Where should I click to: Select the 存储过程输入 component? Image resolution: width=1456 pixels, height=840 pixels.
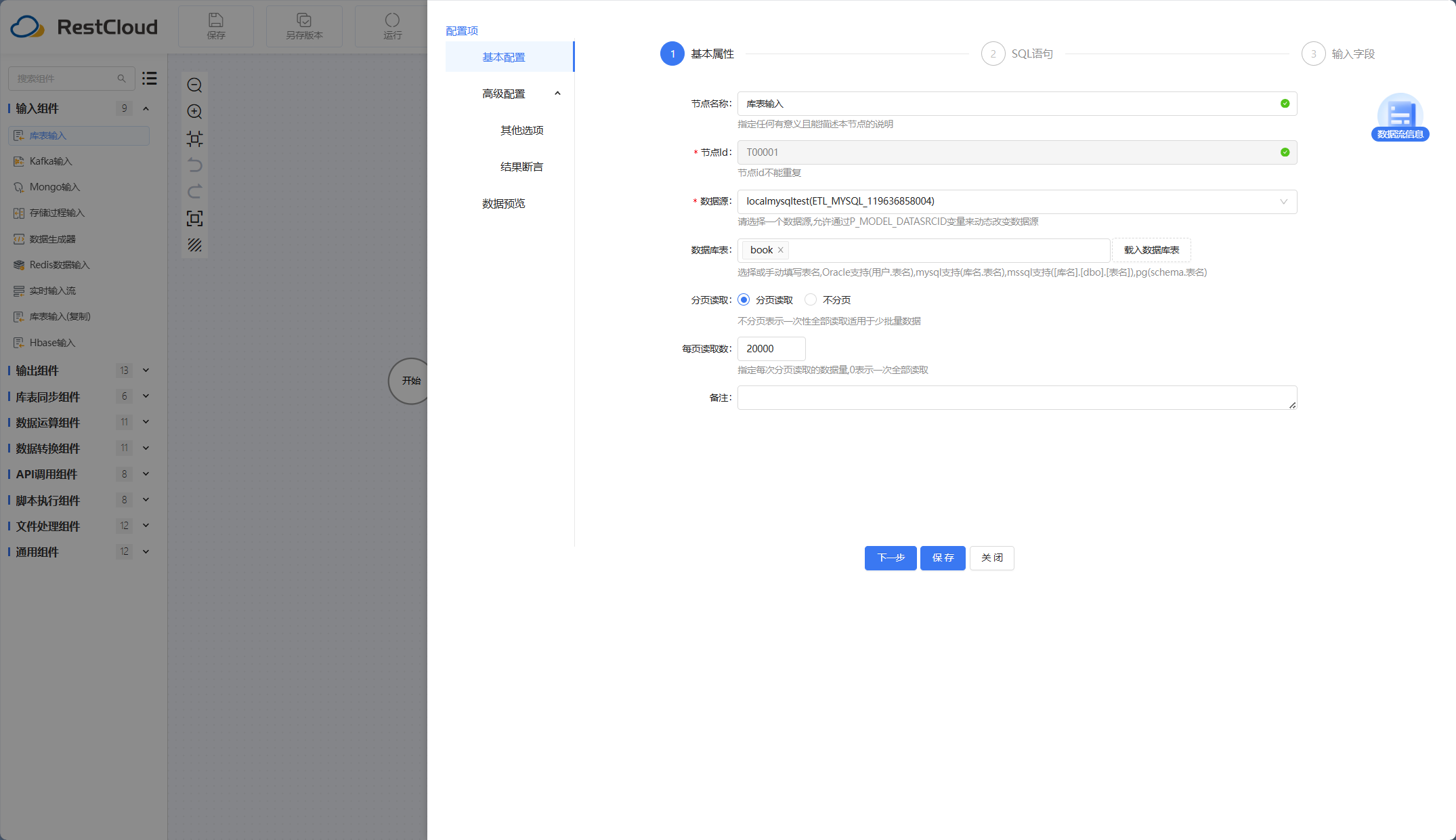click(79, 213)
